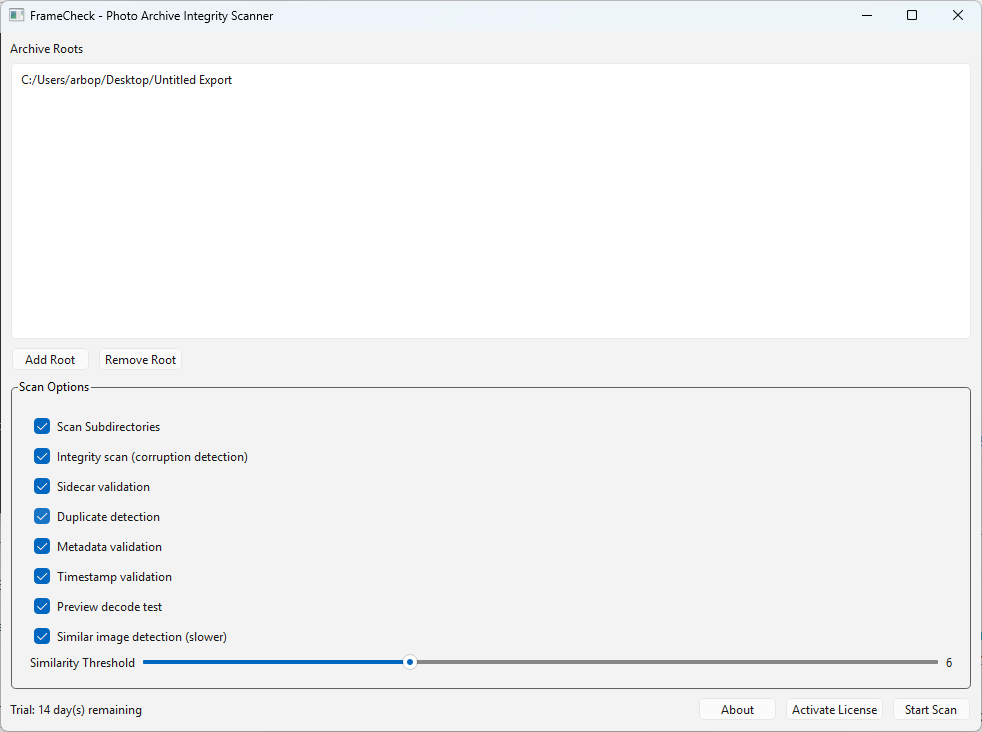Uncheck Integrity scan corruption detection
Viewport: 982px width, 732px height.
(41, 456)
